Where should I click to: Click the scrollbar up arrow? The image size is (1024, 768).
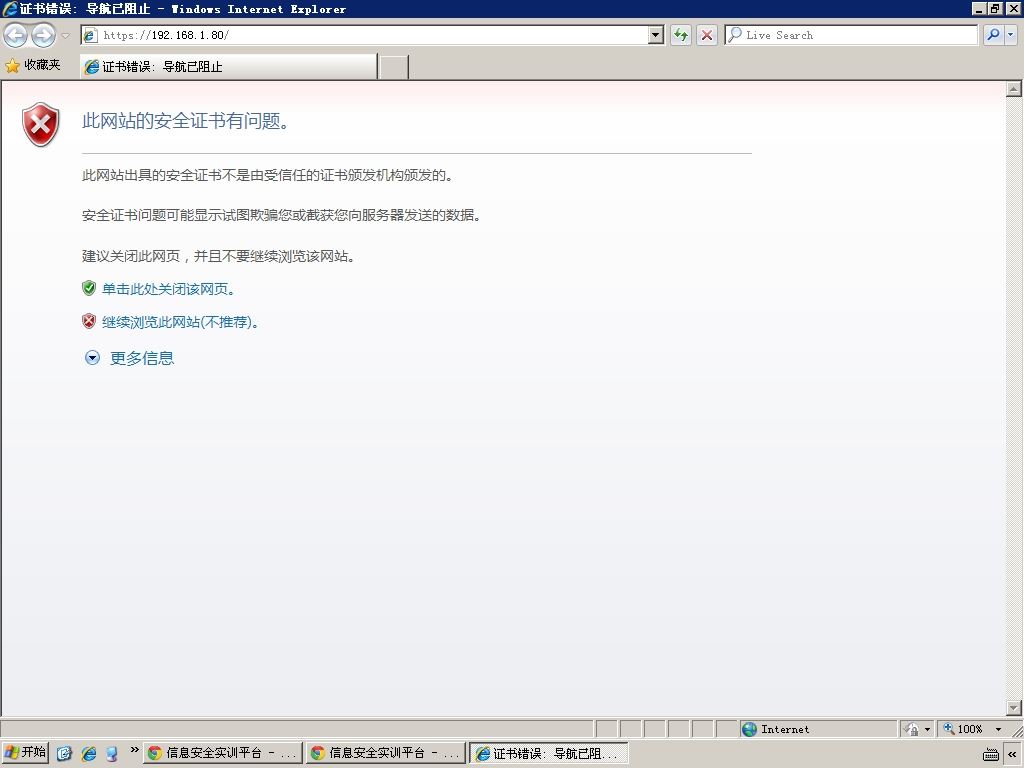[x=1014, y=89]
